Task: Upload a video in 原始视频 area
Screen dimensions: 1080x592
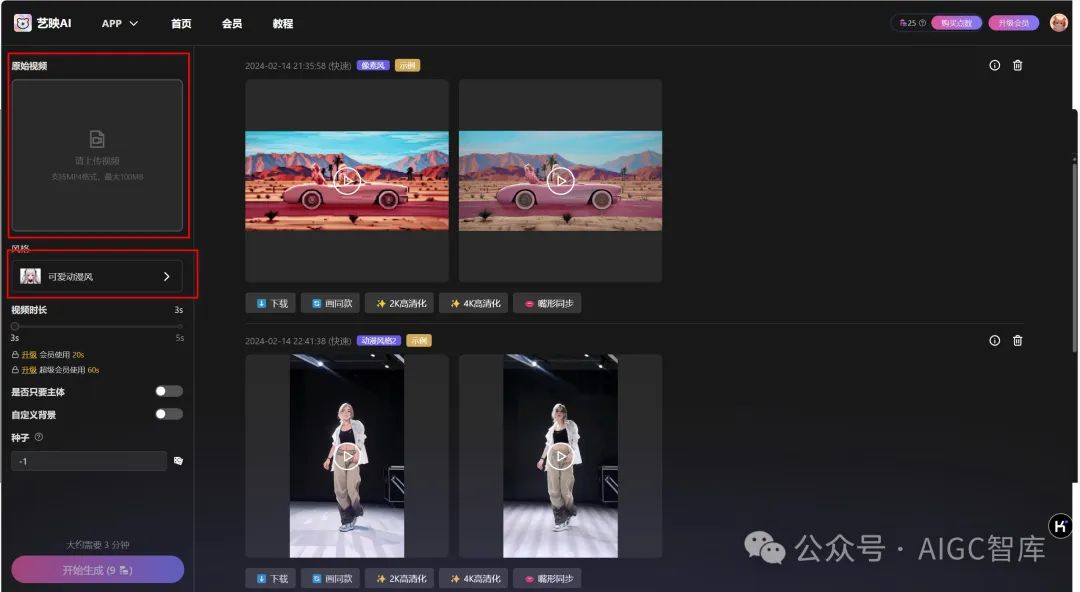Action: pos(97,155)
